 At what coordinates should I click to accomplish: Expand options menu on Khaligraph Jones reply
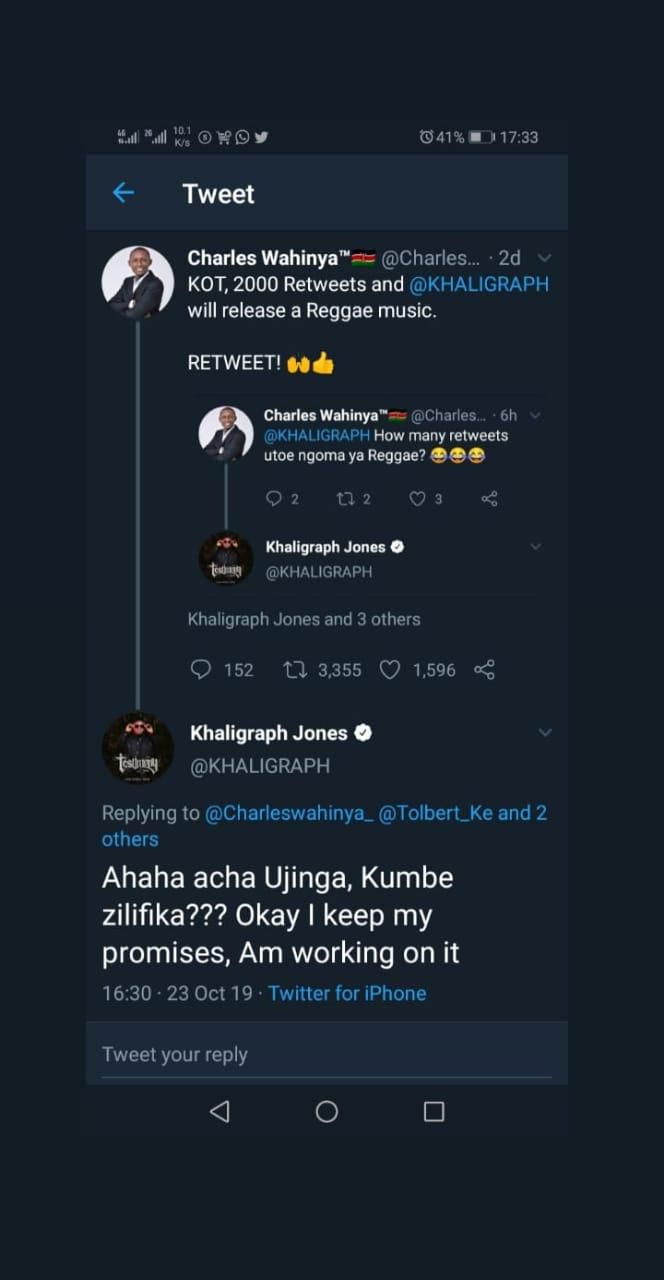pyautogui.click(x=545, y=732)
